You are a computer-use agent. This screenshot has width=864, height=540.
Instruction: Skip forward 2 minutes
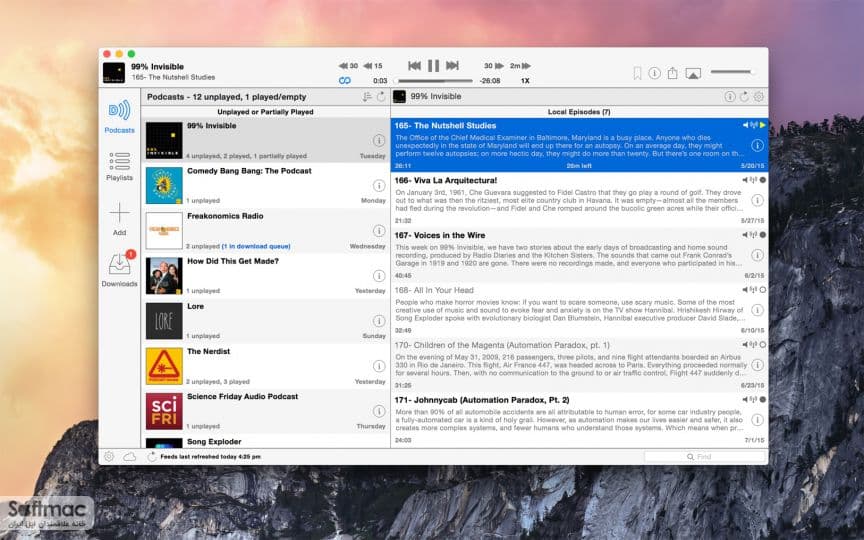[520, 66]
